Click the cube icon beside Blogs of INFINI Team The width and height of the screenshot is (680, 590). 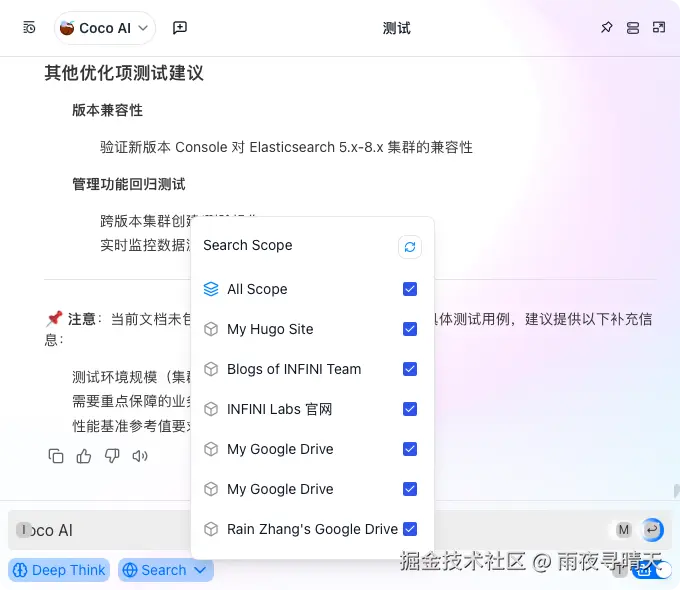[x=211, y=369]
